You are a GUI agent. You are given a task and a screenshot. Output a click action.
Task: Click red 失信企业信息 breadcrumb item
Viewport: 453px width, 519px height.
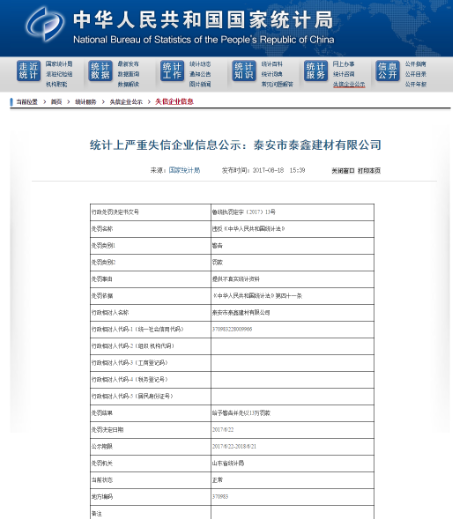coord(174,102)
